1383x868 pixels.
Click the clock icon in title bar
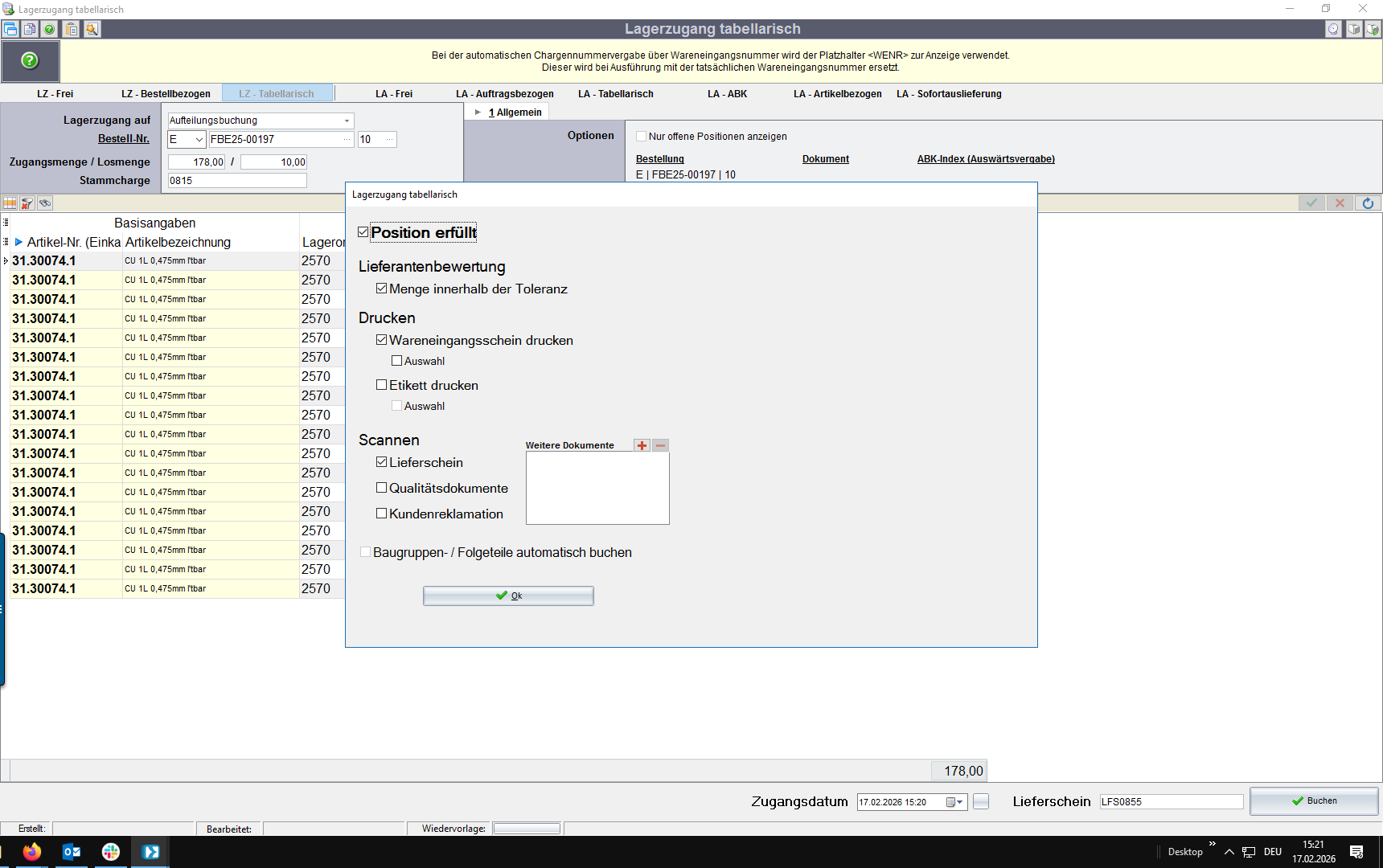[1333, 29]
